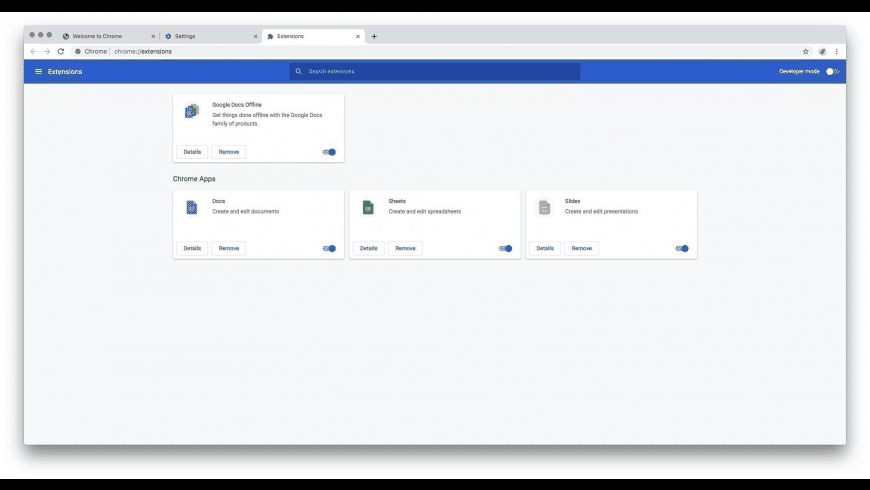The height and width of the screenshot is (490, 870).
Task: Click the Google Docs Offline title text
Action: tap(237, 105)
